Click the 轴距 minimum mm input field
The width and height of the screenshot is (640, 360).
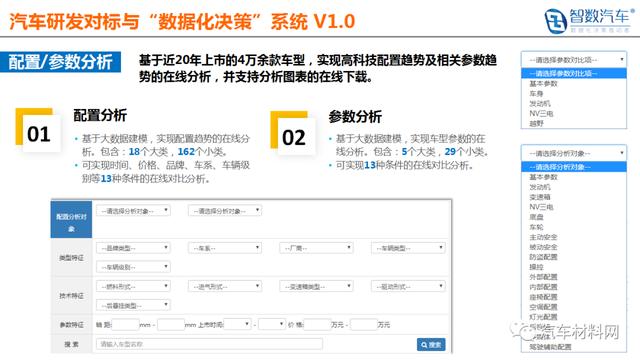tap(125, 324)
